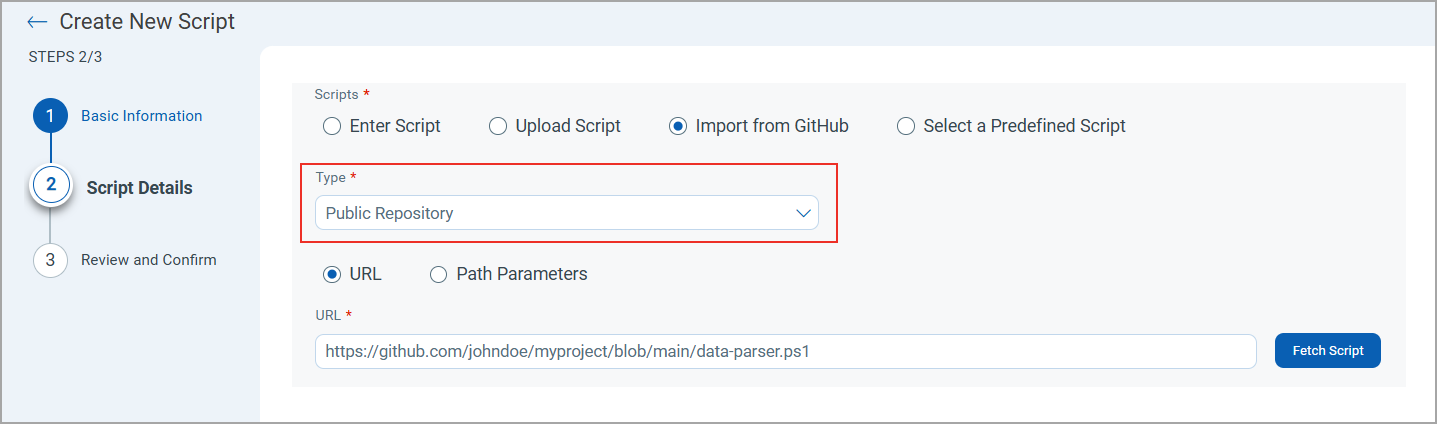Click the step 2 circle icon
This screenshot has height=424, width=1437.
click(51, 186)
